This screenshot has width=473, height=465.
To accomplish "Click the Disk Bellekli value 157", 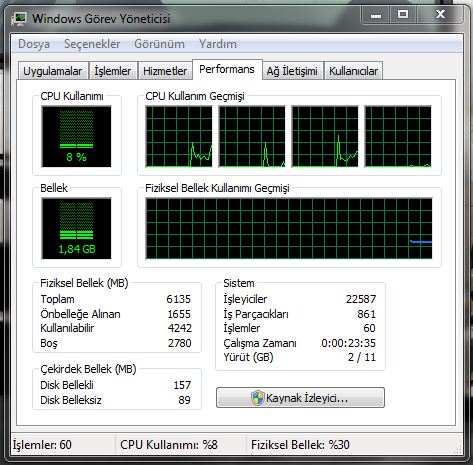I will [x=182, y=385].
